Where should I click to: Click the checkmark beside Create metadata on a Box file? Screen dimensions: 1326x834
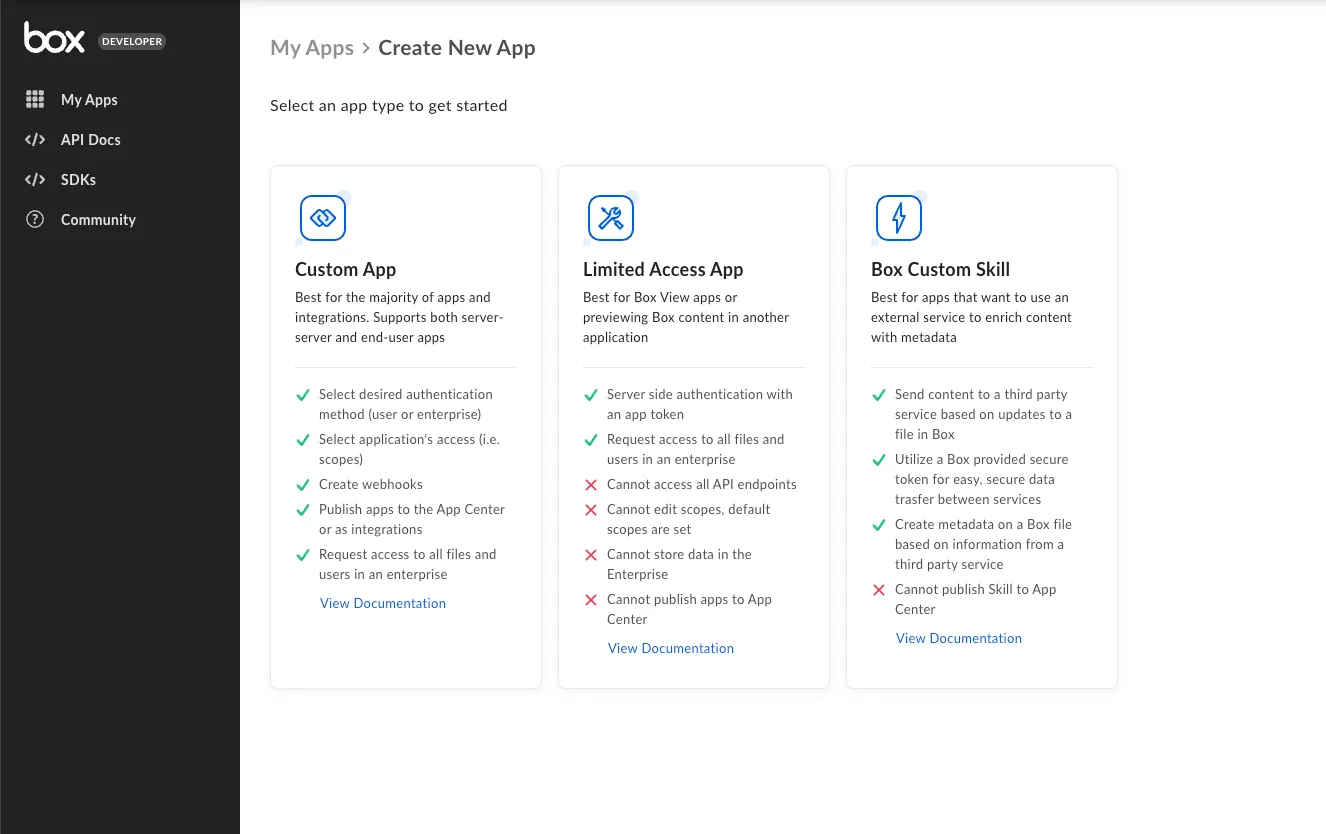click(879, 525)
